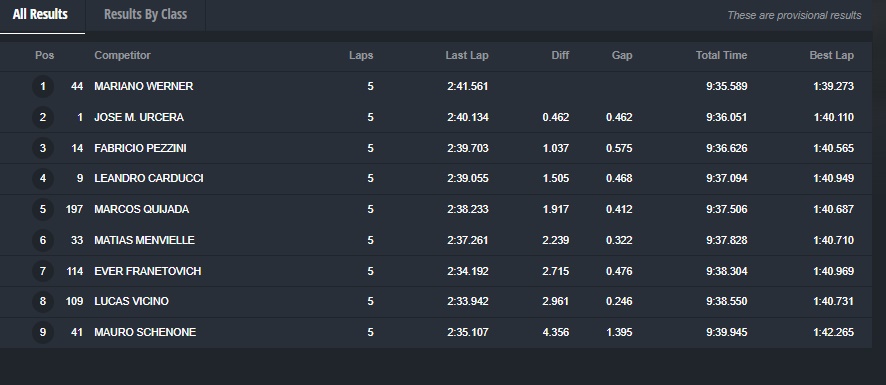Select the position 7 circle badge
This screenshot has height=385, width=886.
pyautogui.click(x=43, y=271)
